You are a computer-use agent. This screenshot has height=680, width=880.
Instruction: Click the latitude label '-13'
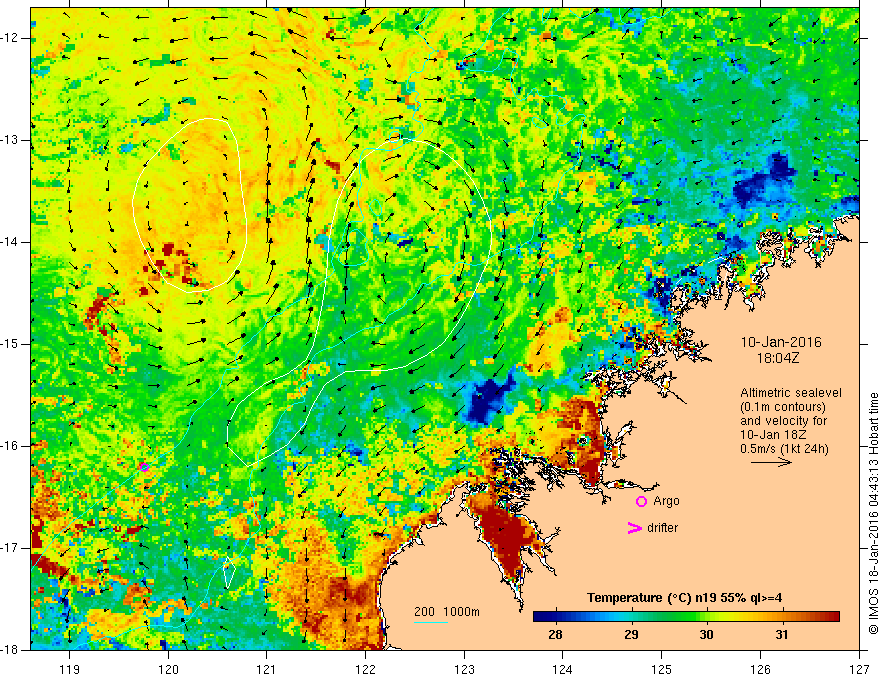[11, 140]
